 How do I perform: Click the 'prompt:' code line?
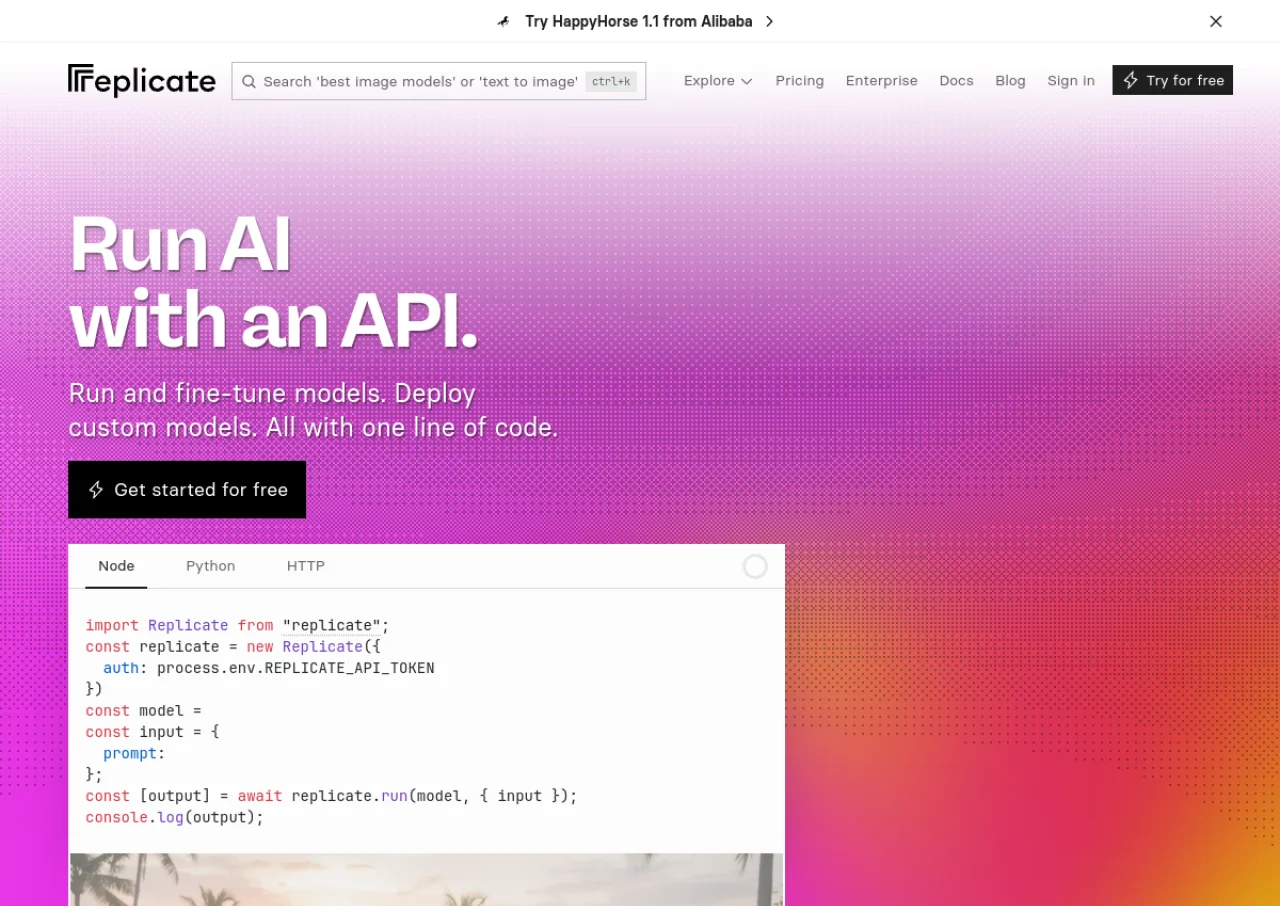(x=134, y=753)
